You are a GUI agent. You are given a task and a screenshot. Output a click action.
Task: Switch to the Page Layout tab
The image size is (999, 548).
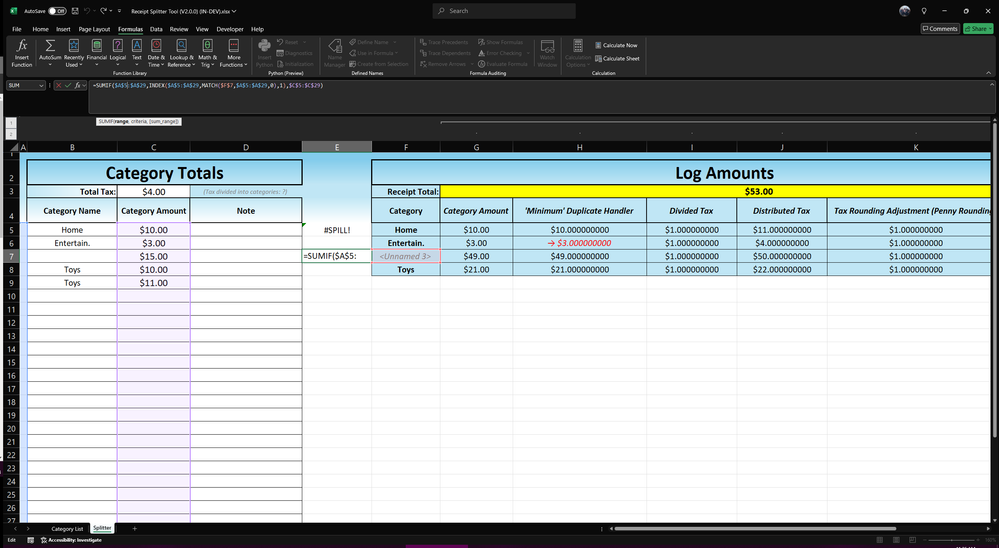coord(94,29)
